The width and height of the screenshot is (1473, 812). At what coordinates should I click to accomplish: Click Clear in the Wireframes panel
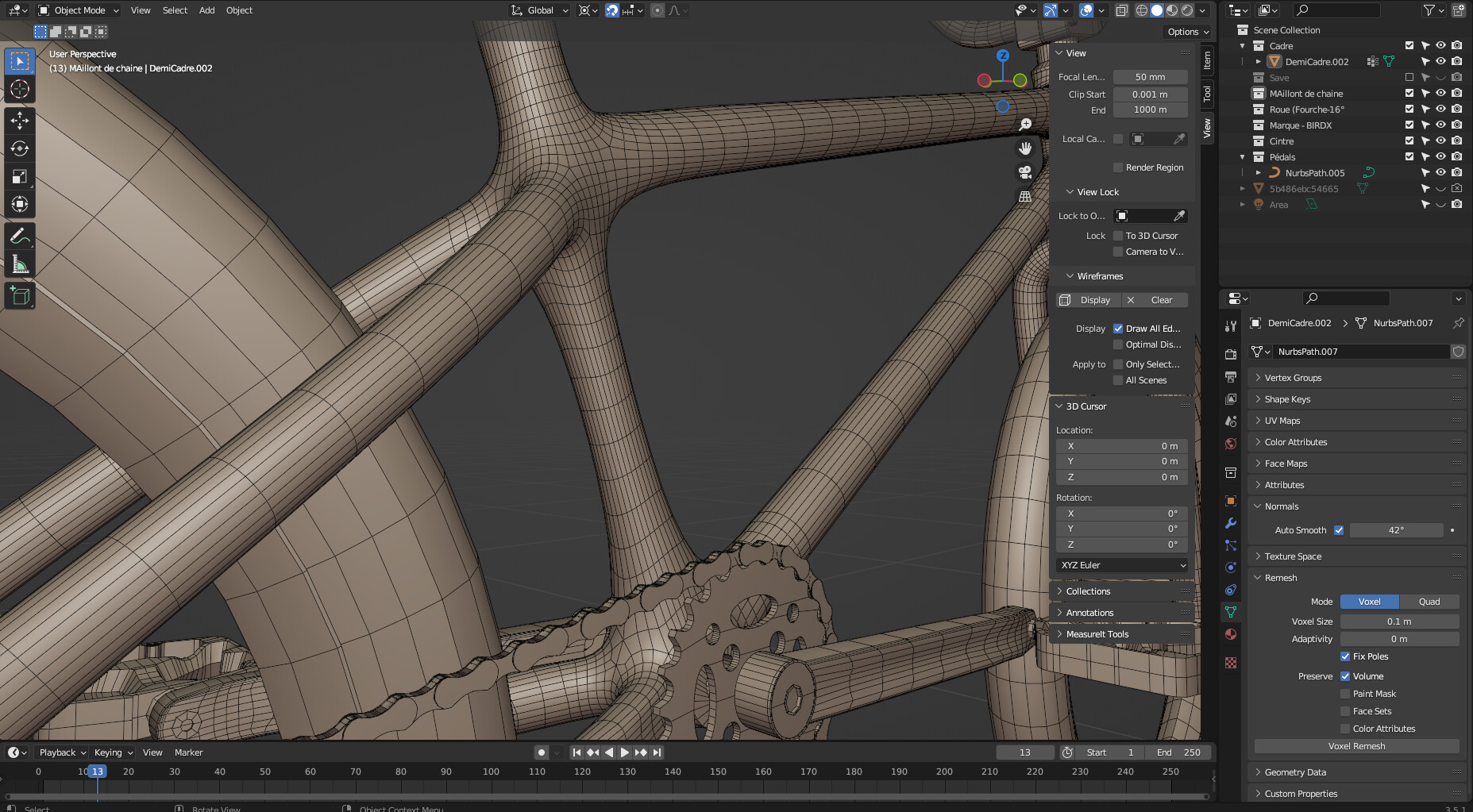tap(1161, 300)
